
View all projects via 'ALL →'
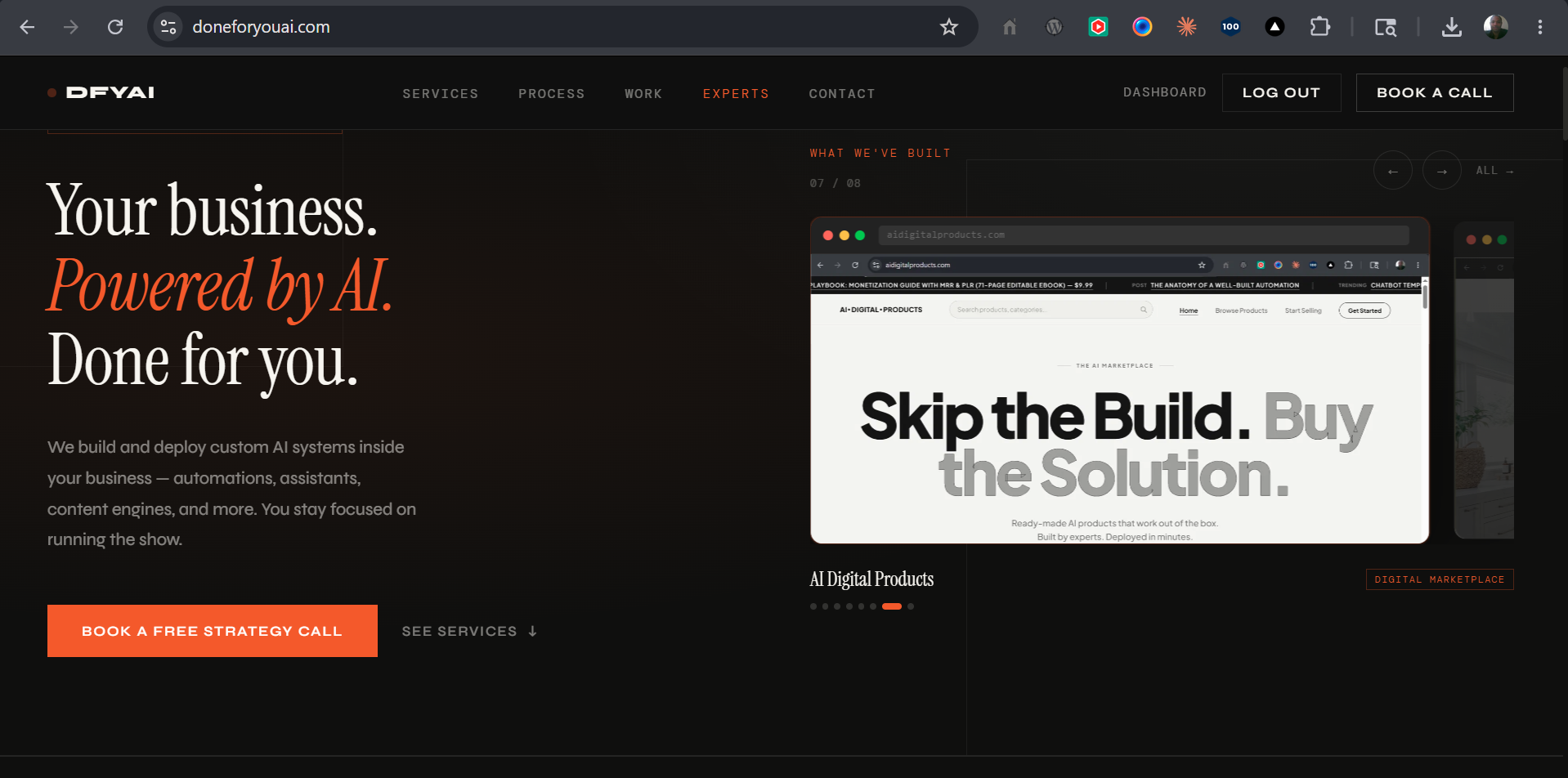[x=1494, y=171]
